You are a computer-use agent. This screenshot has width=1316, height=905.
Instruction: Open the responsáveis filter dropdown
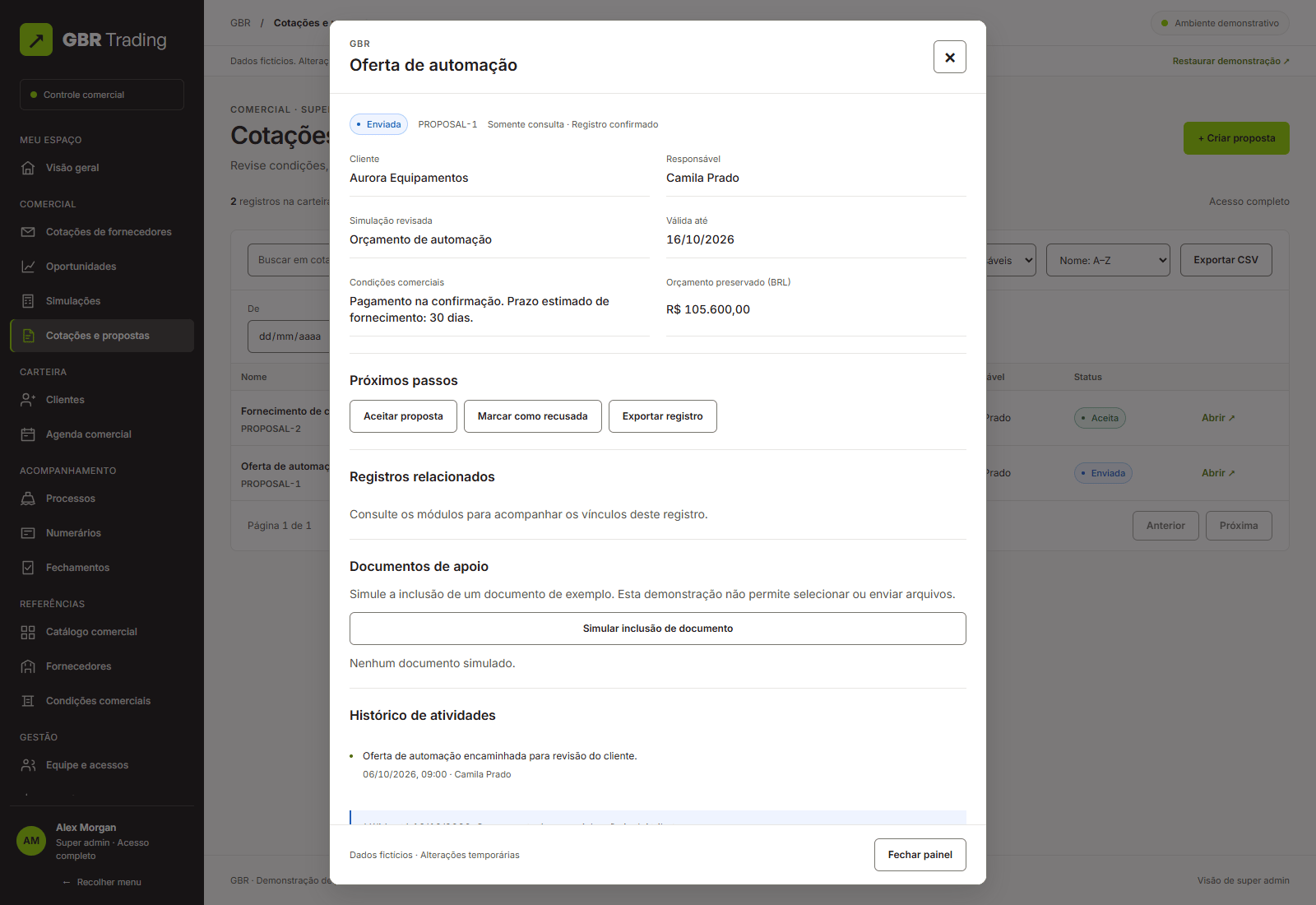[1011, 260]
